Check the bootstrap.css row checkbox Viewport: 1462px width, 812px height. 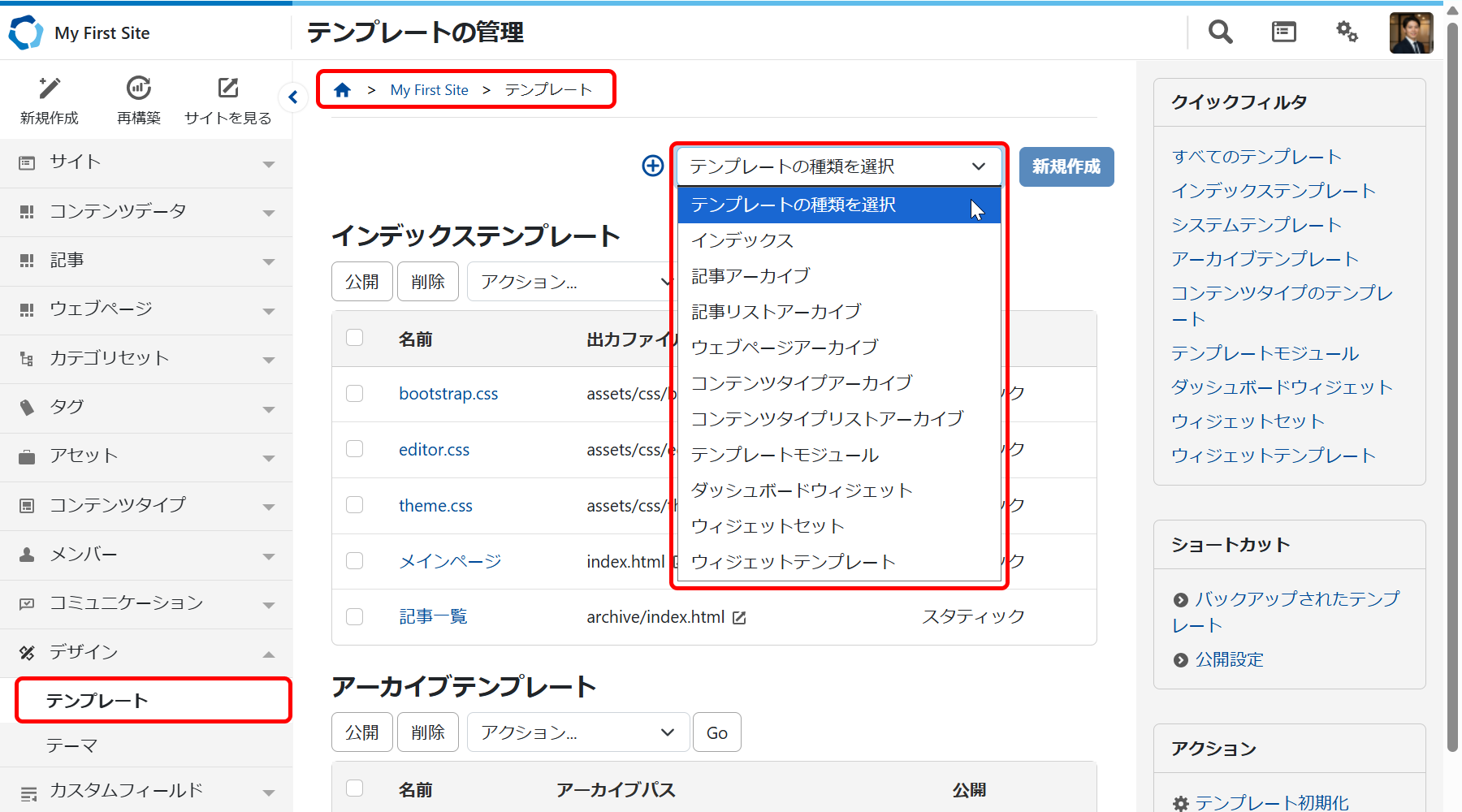[x=355, y=394]
